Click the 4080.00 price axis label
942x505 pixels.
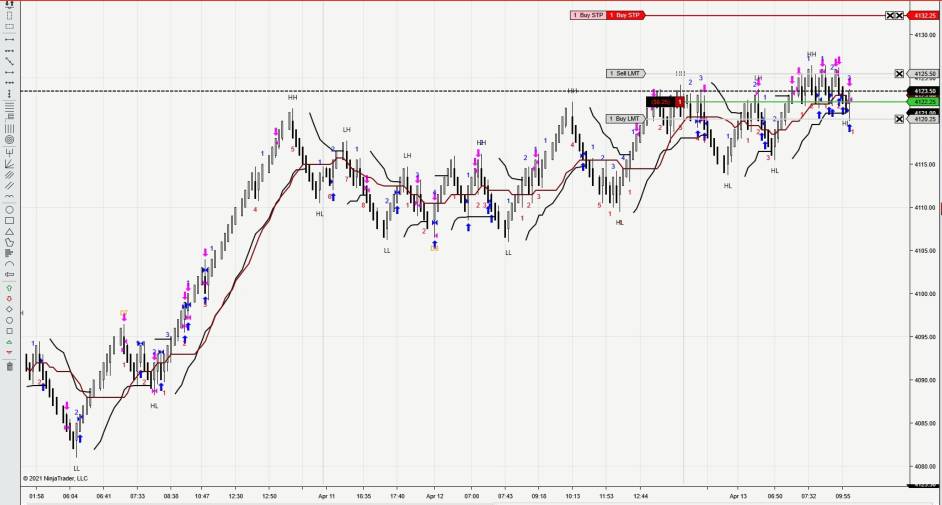[925, 467]
